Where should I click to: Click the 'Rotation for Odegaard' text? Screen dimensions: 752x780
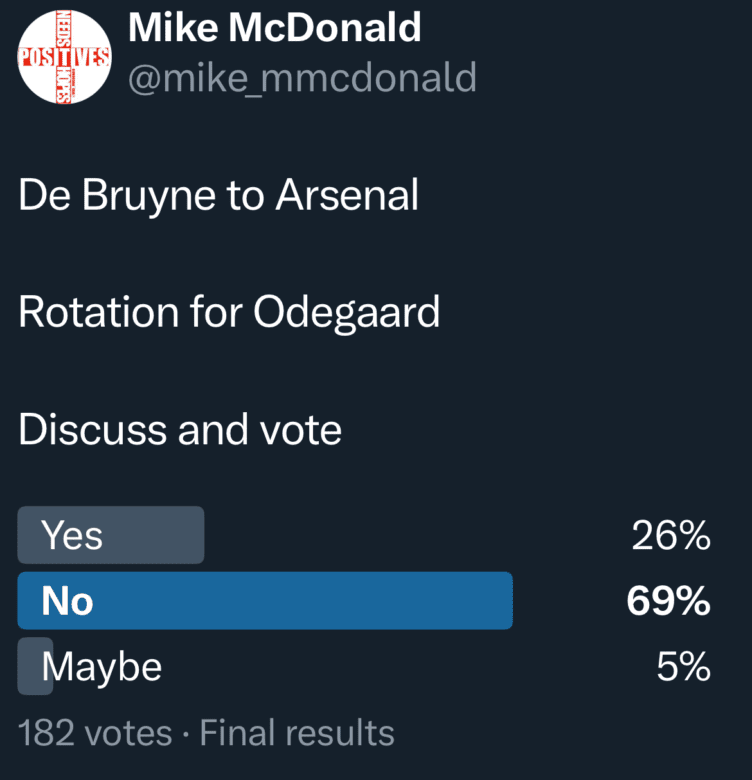point(229,314)
